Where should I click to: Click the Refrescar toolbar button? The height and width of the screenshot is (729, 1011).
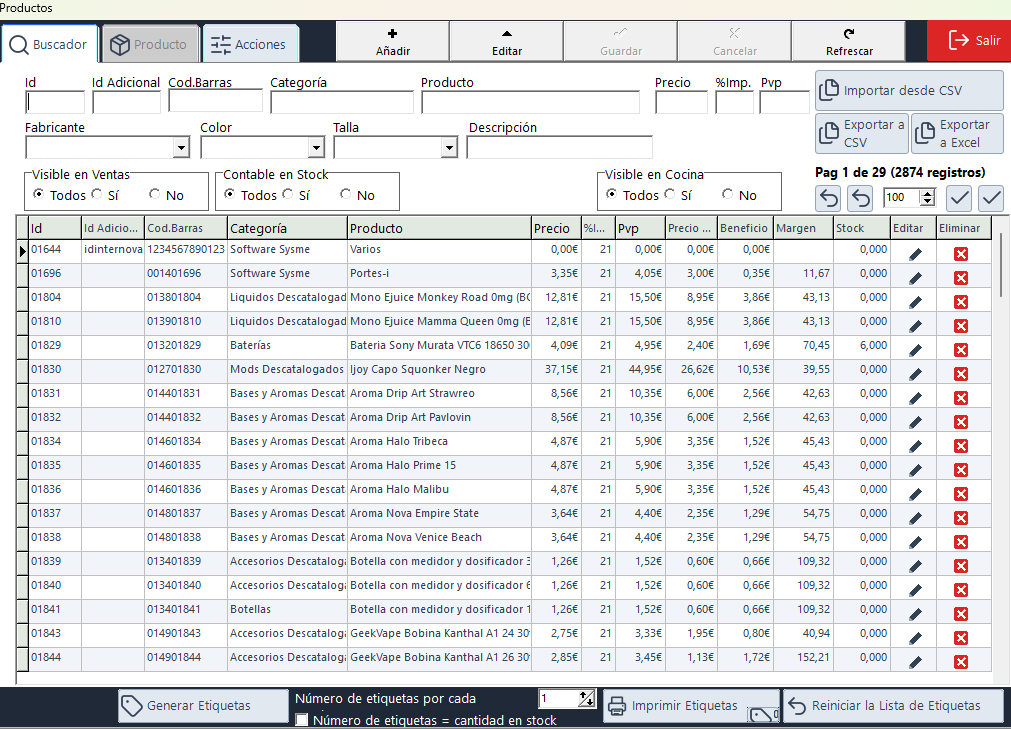(849, 42)
